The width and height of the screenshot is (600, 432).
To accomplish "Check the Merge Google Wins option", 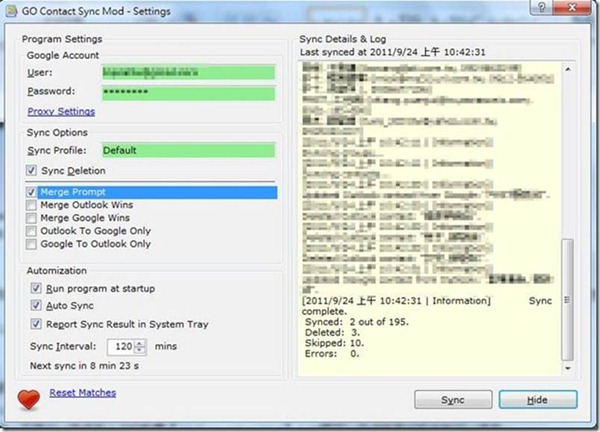I will pyautogui.click(x=31, y=218).
